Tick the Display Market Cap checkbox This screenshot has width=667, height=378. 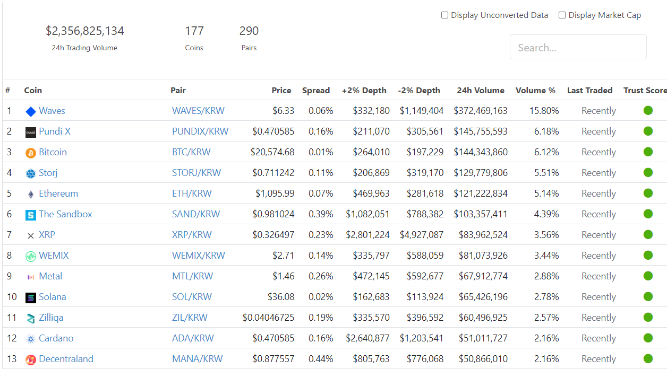pyautogui.click(x=562, y=15)
